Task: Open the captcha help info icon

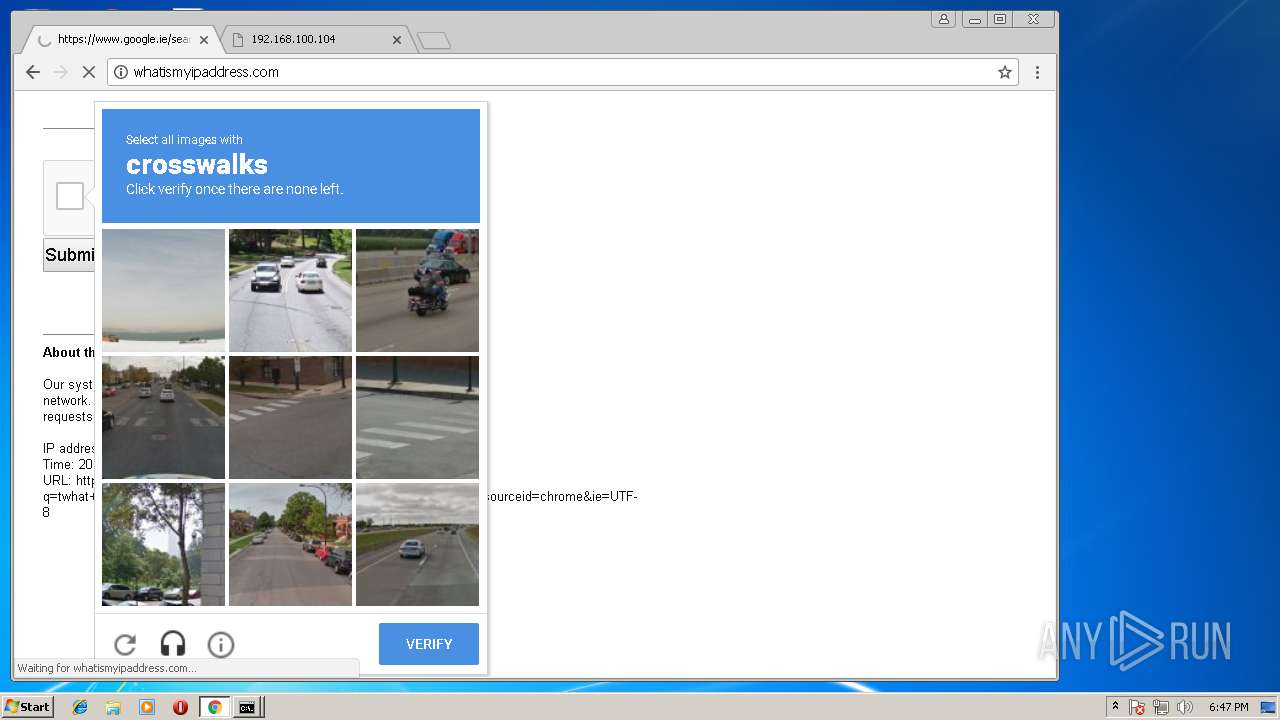Action: coord(221,645)
